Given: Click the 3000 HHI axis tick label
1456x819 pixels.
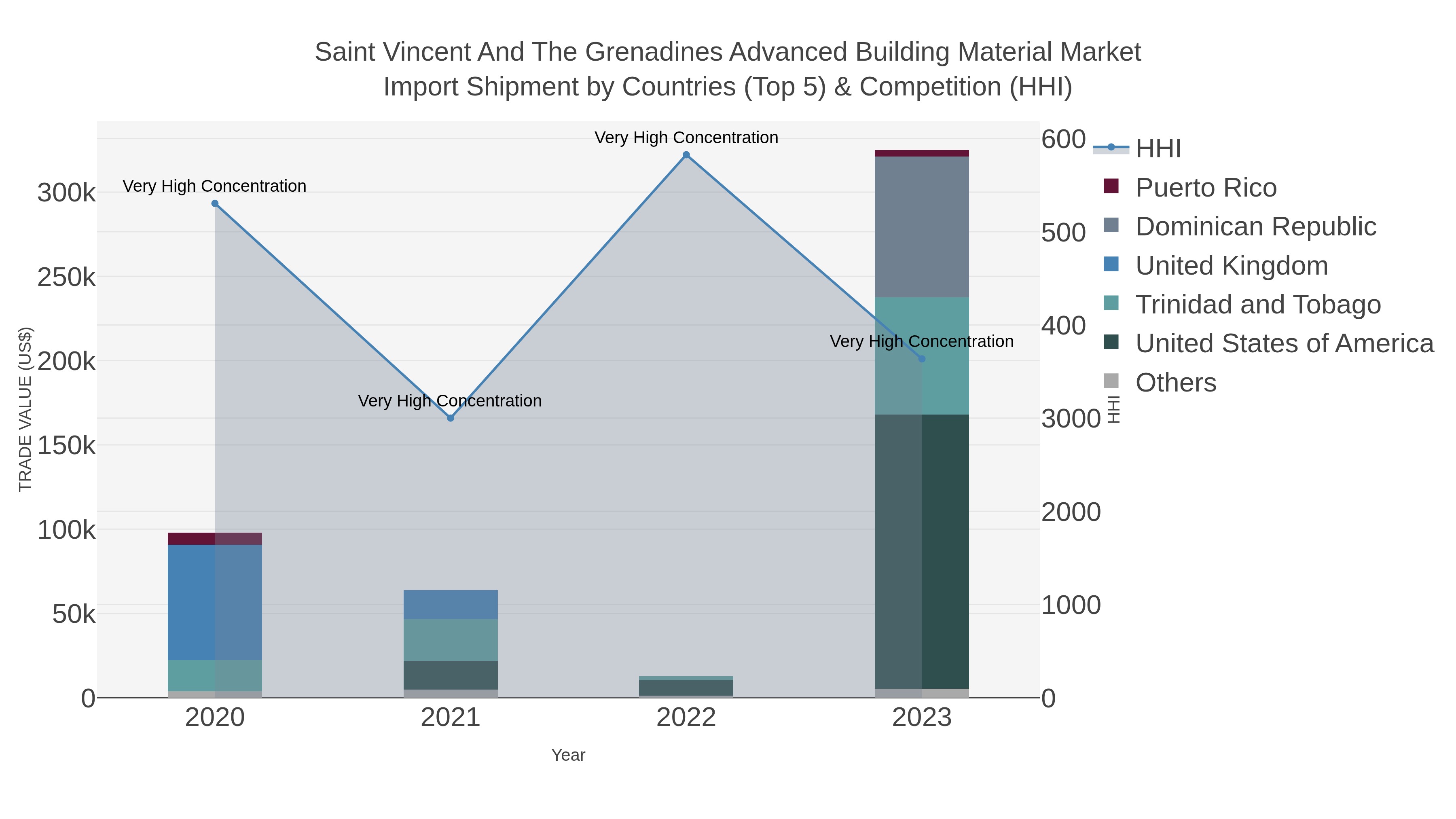Looking at the screenshot, I should pos(1071,419).
